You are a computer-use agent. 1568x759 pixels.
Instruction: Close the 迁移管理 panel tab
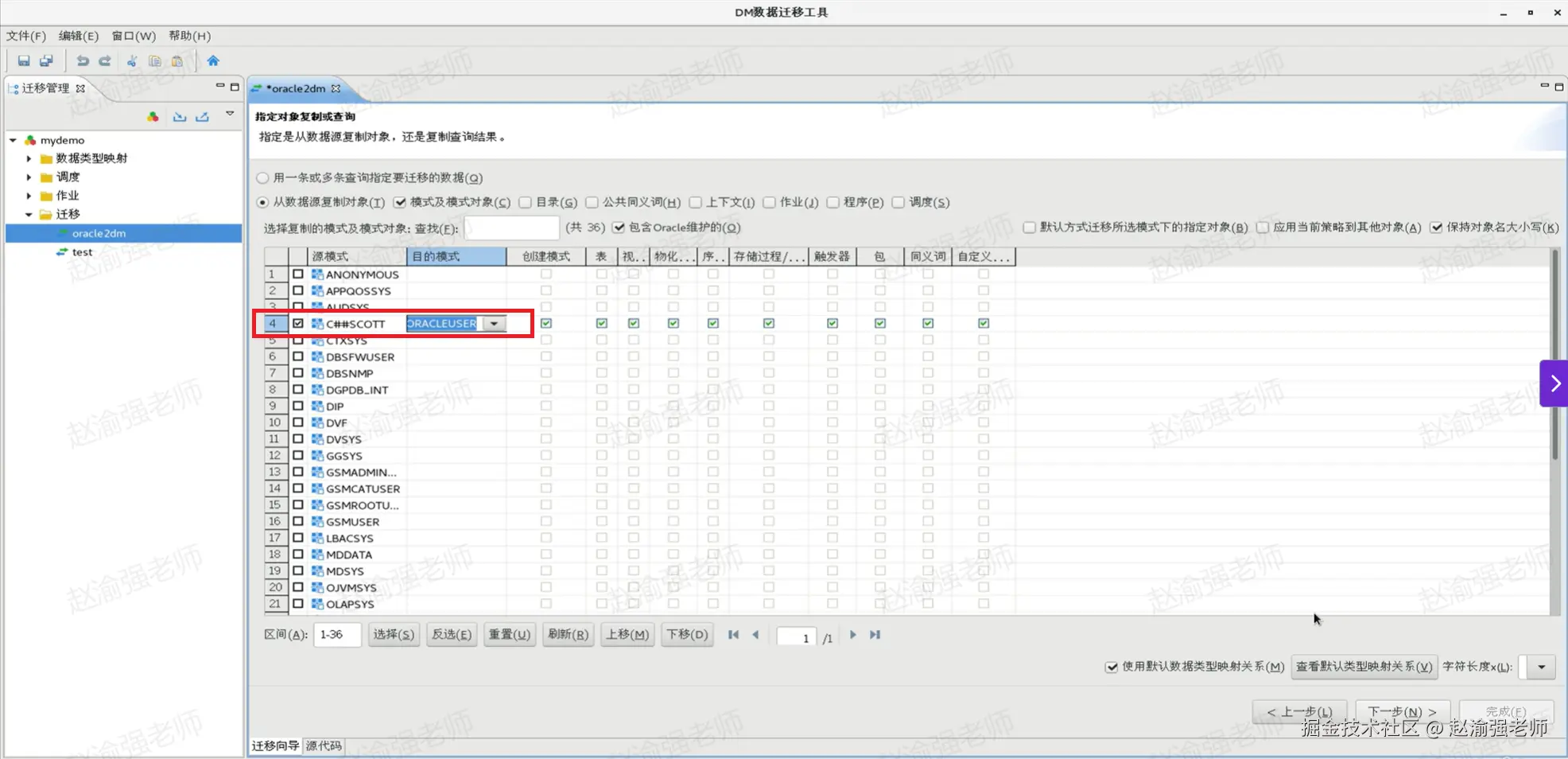click(80, 88)
